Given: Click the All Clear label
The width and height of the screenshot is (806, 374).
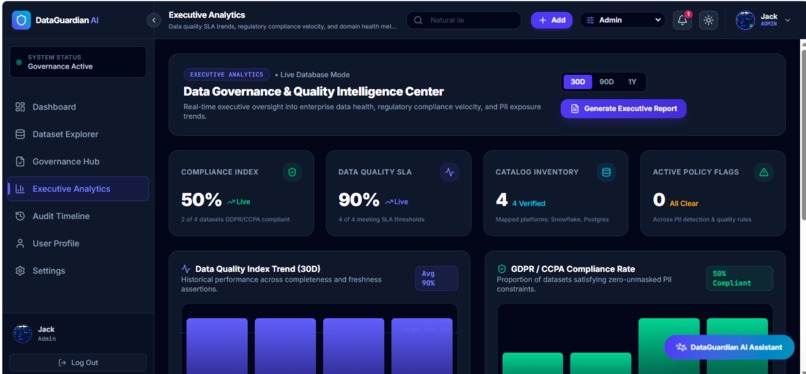Looking at the screenshot, I should tap(684, 203).
